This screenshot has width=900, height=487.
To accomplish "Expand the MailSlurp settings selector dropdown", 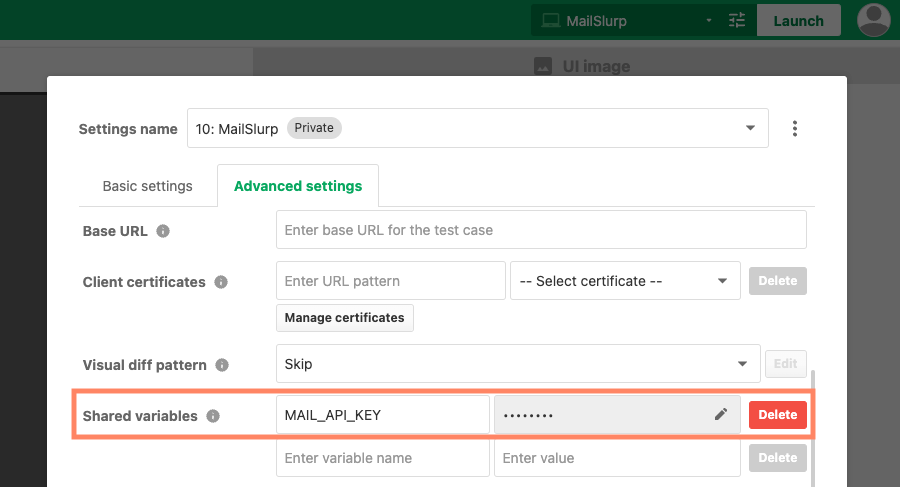I will tap(709, 21).
